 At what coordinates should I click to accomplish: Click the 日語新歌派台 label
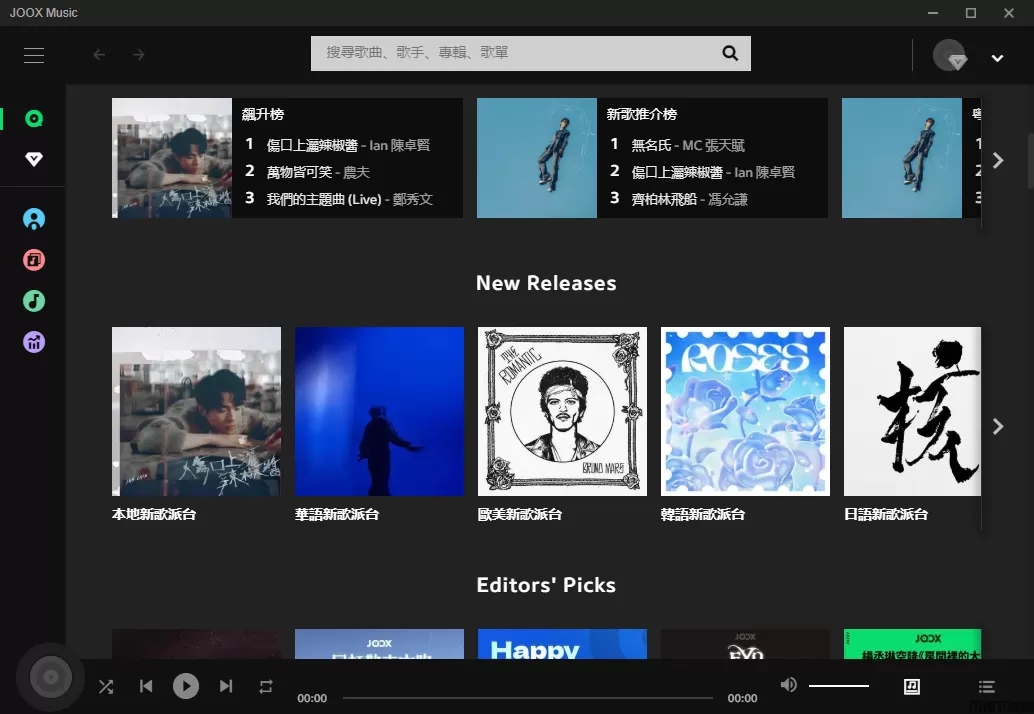pos(886,514)
